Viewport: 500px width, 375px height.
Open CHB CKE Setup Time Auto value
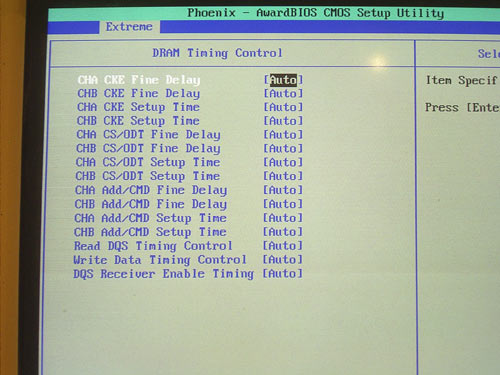coord(283,121)
